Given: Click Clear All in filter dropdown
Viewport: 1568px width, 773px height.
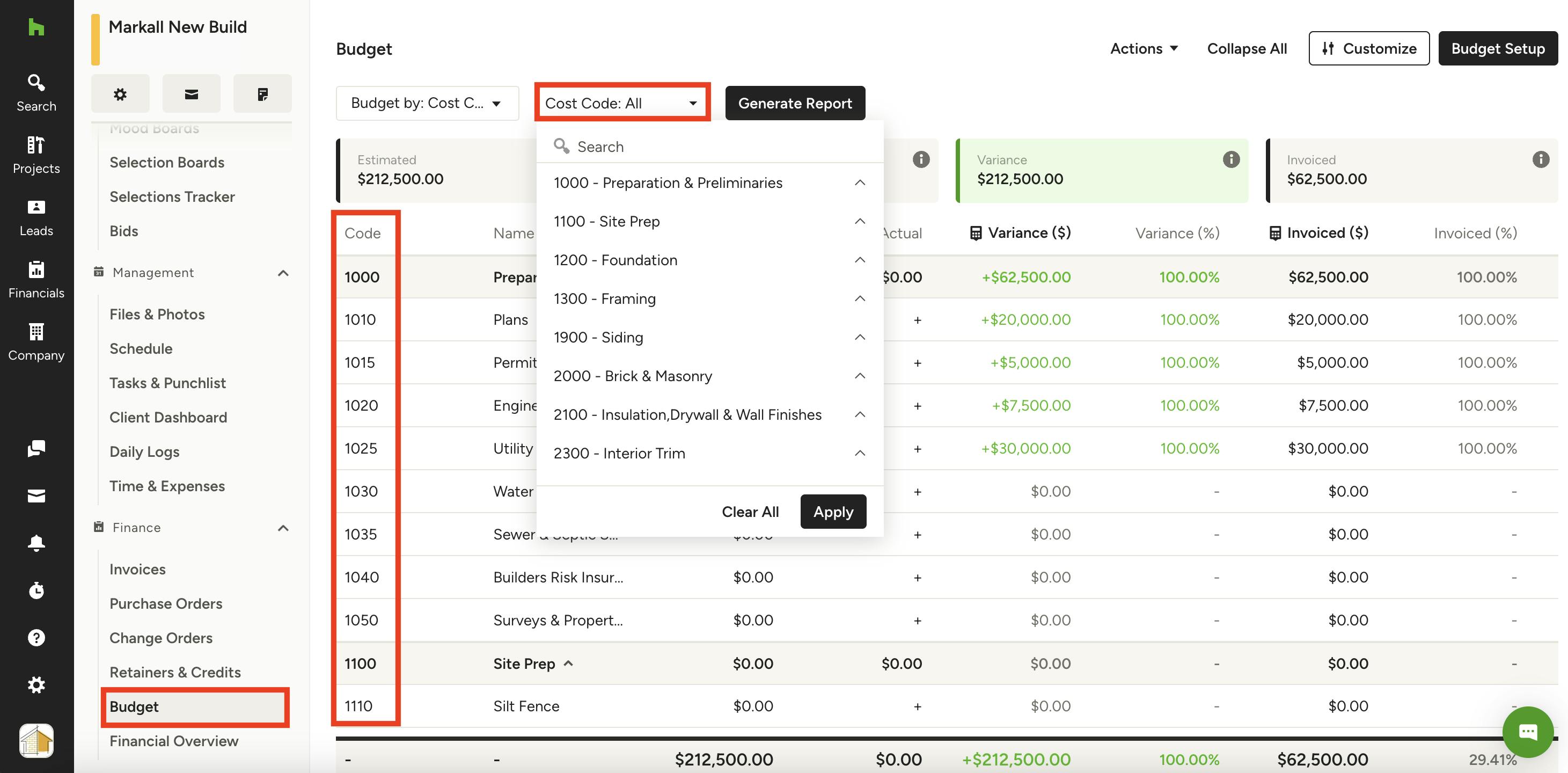Looking at the screenshot, I should point(750,512).
